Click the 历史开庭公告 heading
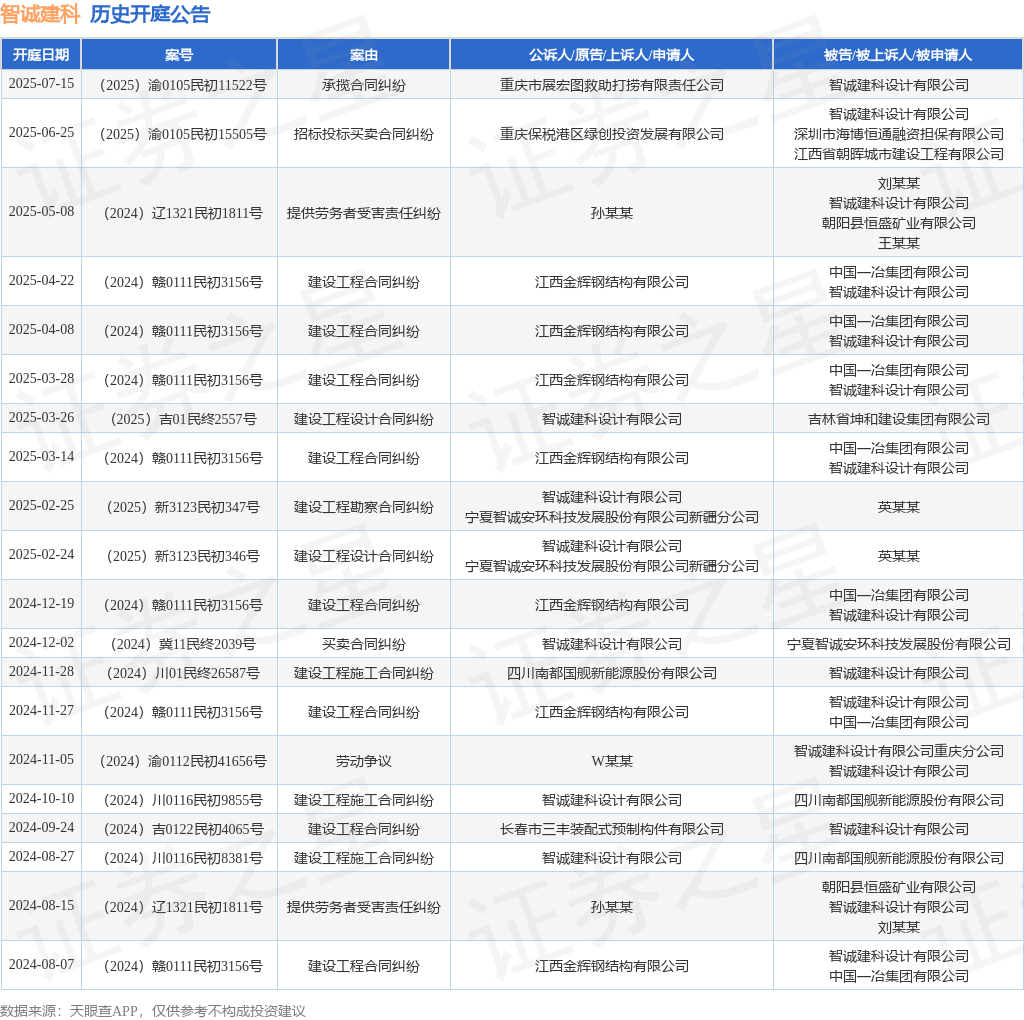The width and height of the screenshot is (1024, 1020). [150, 14]
